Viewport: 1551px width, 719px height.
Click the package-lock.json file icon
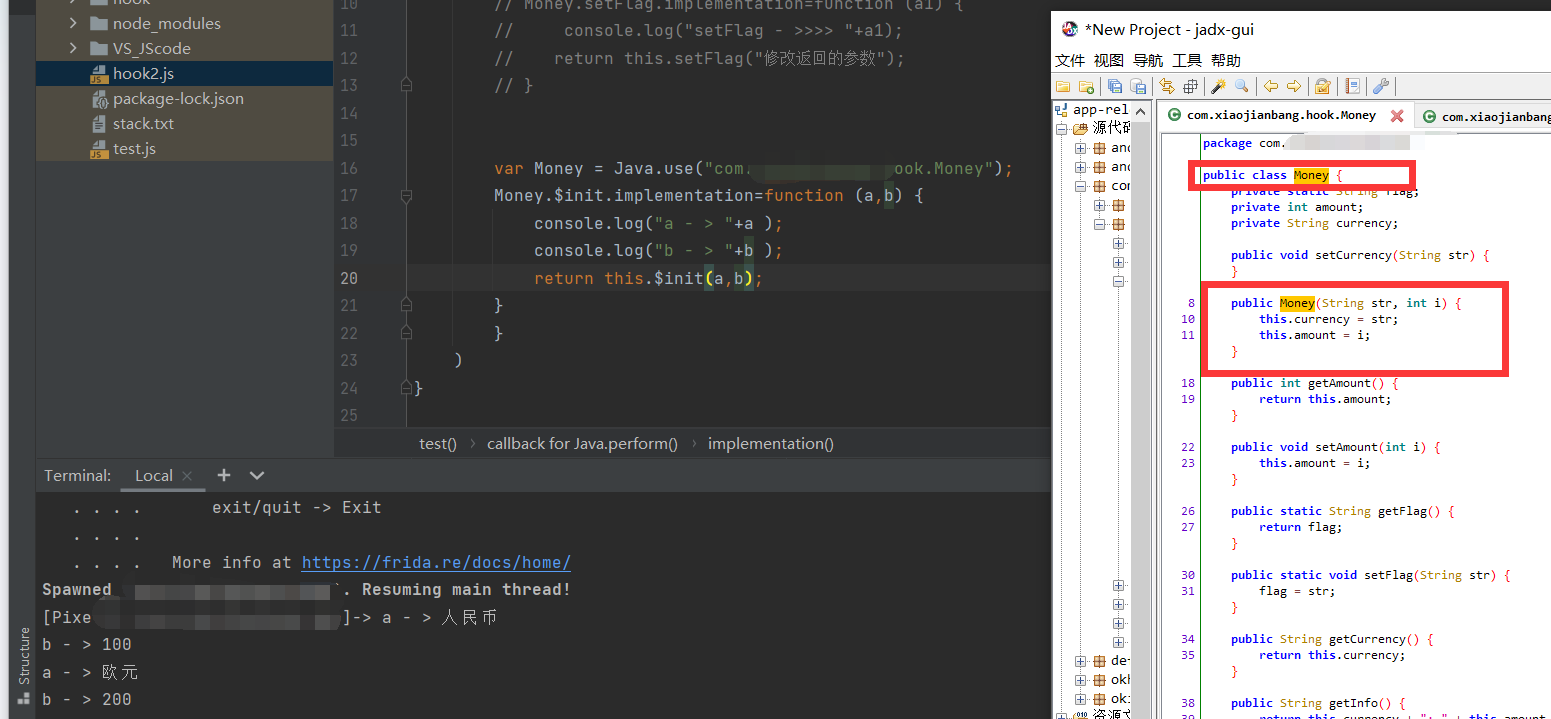98,99
